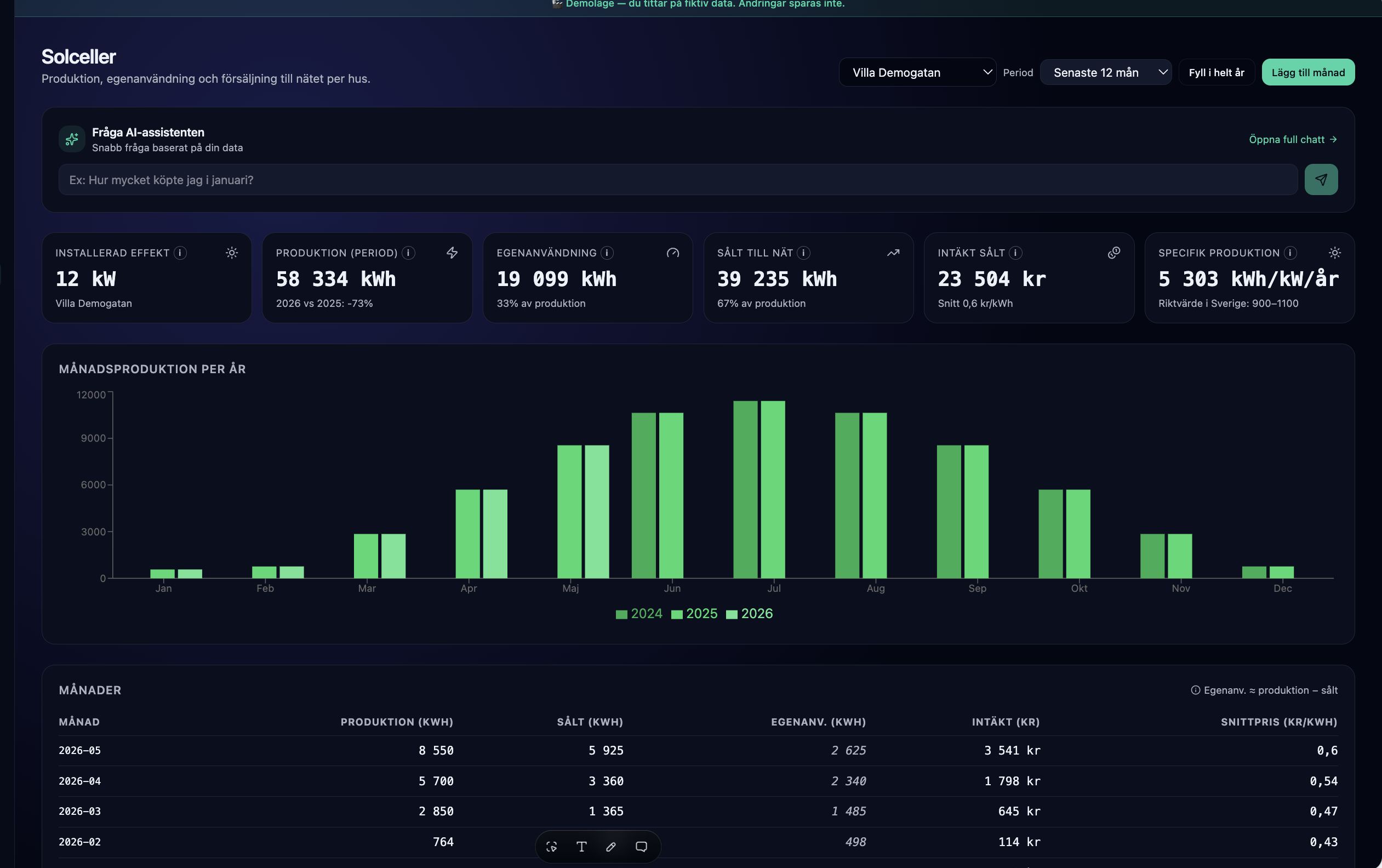Click the 3 360 sold kWh value
The image size is (1382, 868).
(606, 781)
